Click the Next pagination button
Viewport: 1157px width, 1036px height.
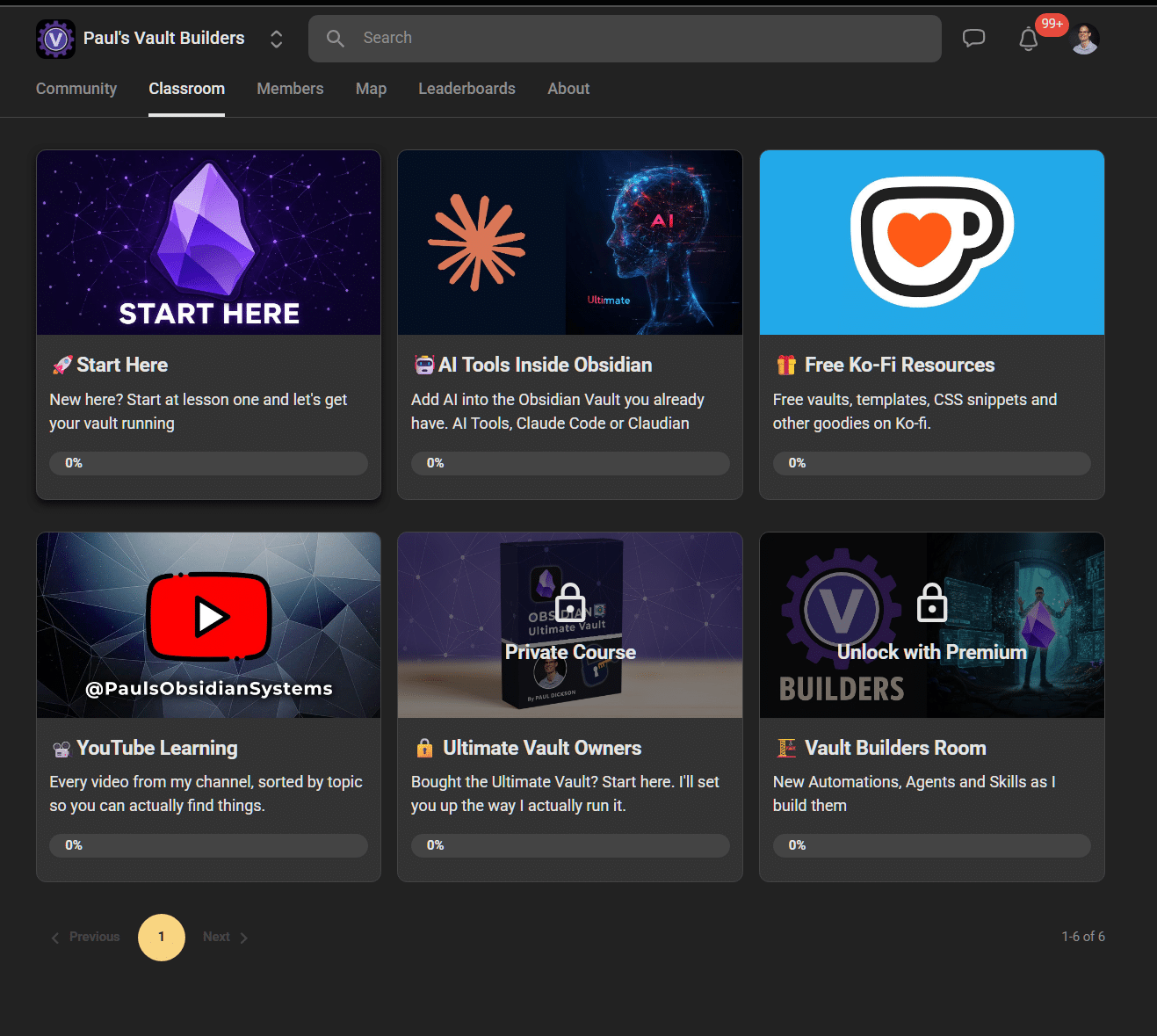point(226,937)
